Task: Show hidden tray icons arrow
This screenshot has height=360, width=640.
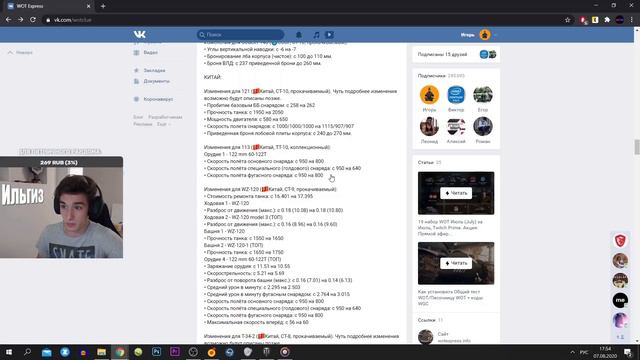Action: tap(572, 352)
